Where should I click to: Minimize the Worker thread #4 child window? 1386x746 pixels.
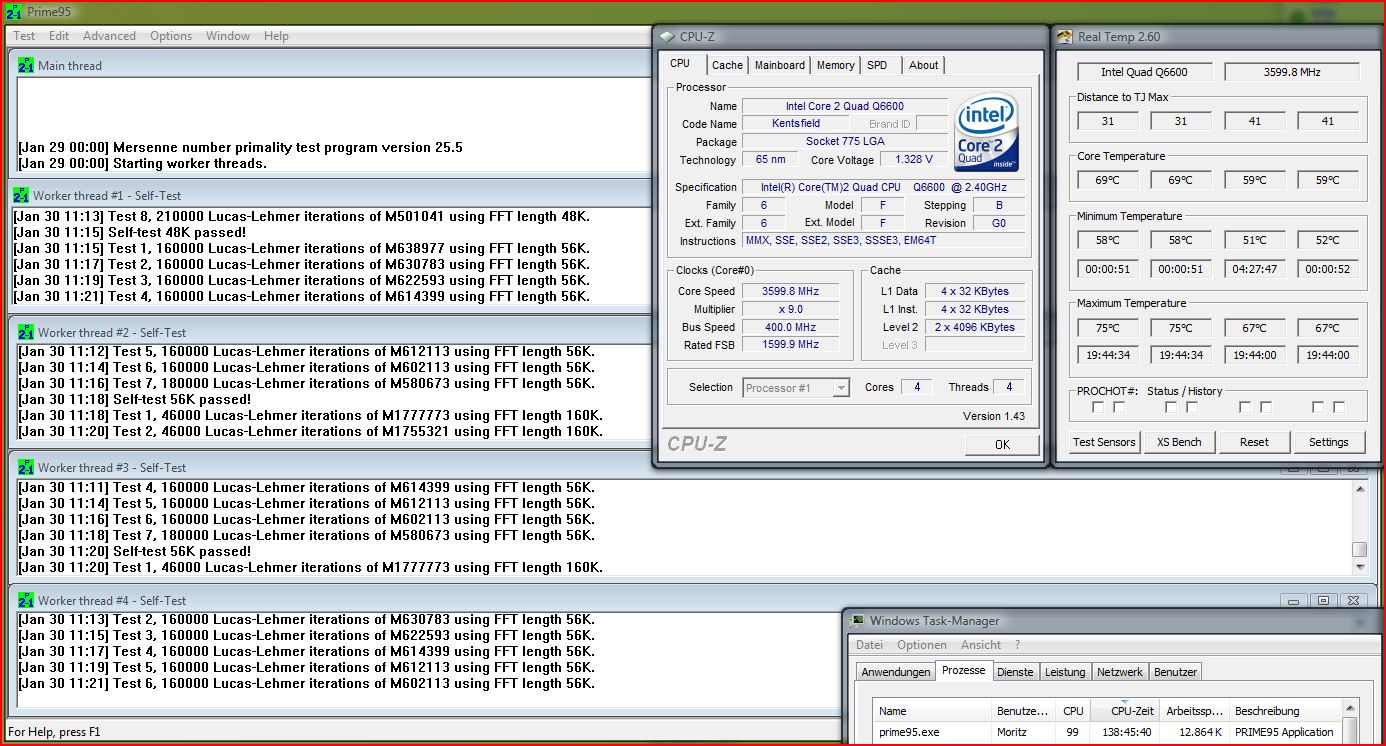1293,600
